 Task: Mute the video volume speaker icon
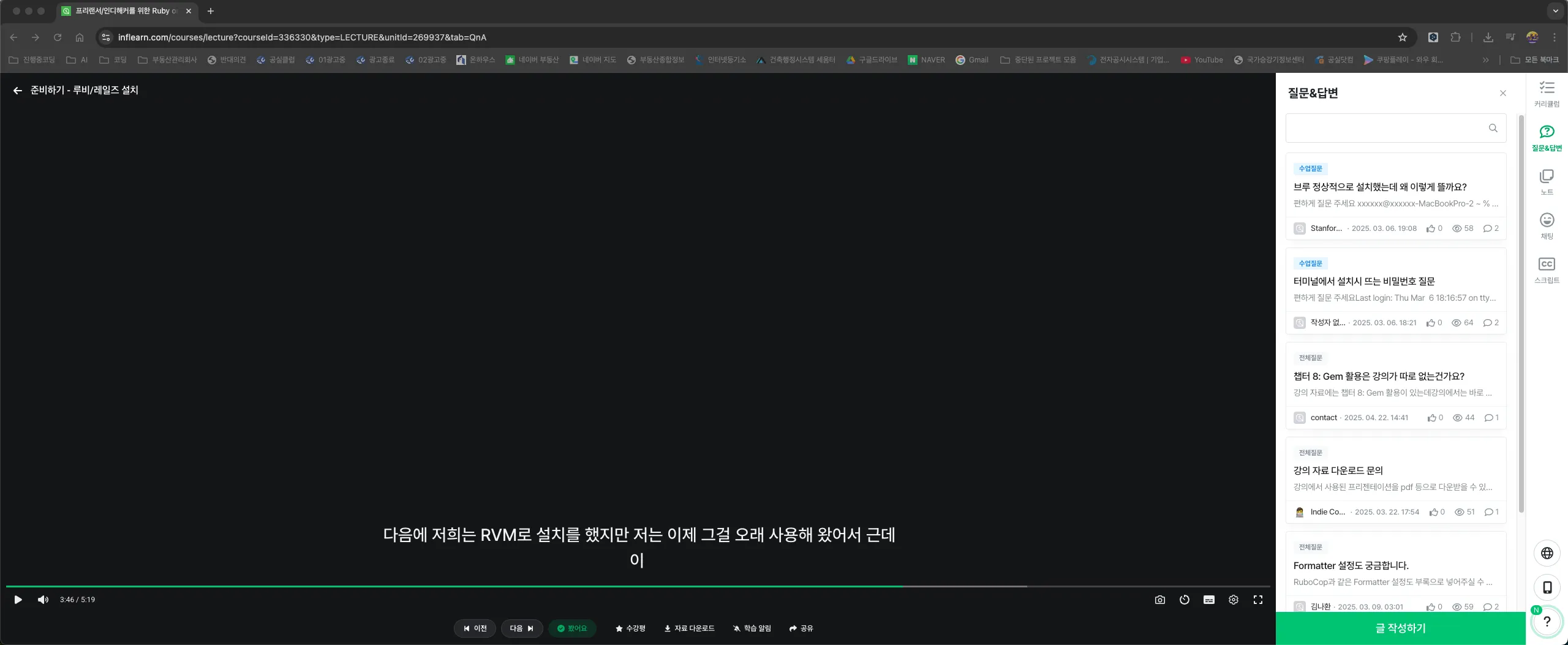[x=43, y=600]
